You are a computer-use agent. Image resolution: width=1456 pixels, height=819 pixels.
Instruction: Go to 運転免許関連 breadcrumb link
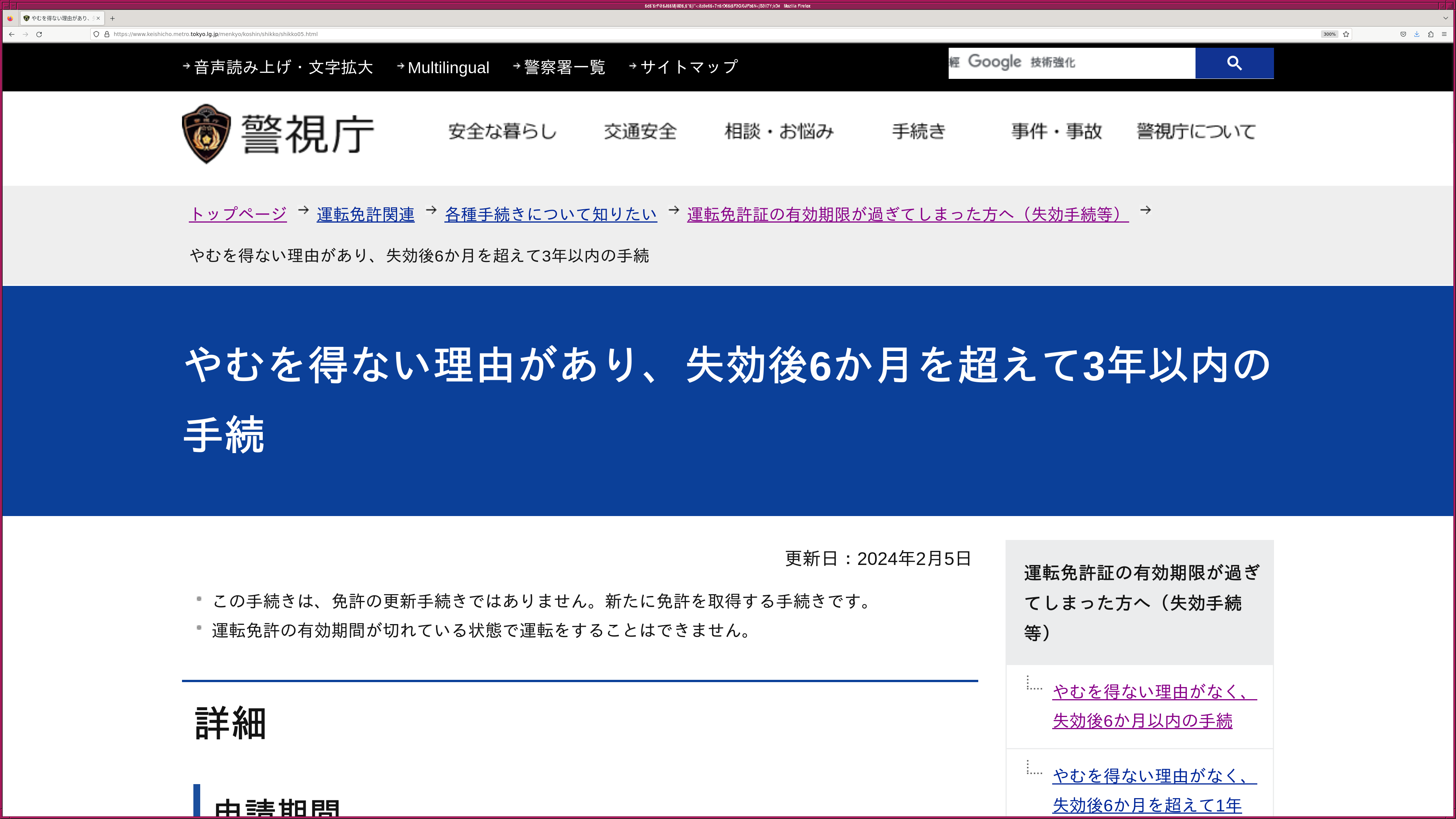pos(365,214)
